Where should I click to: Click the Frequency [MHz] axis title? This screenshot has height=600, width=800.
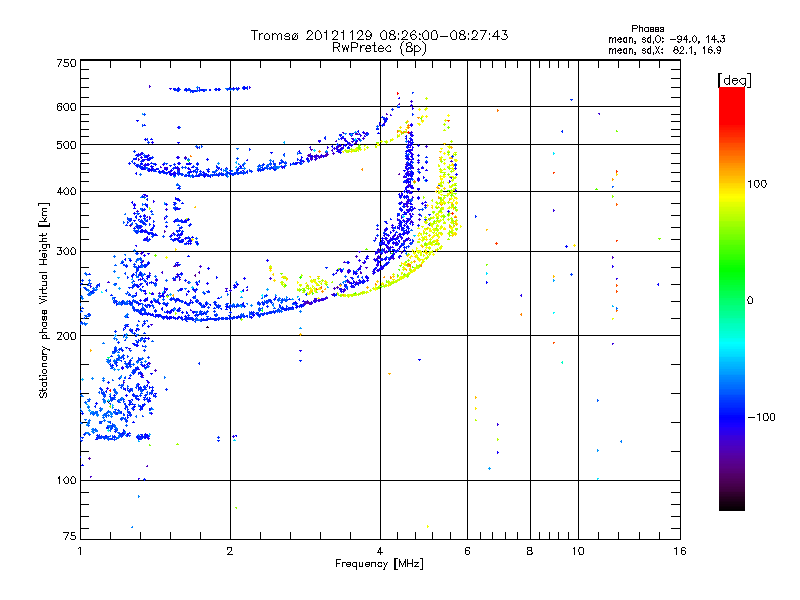pos(379,564)
